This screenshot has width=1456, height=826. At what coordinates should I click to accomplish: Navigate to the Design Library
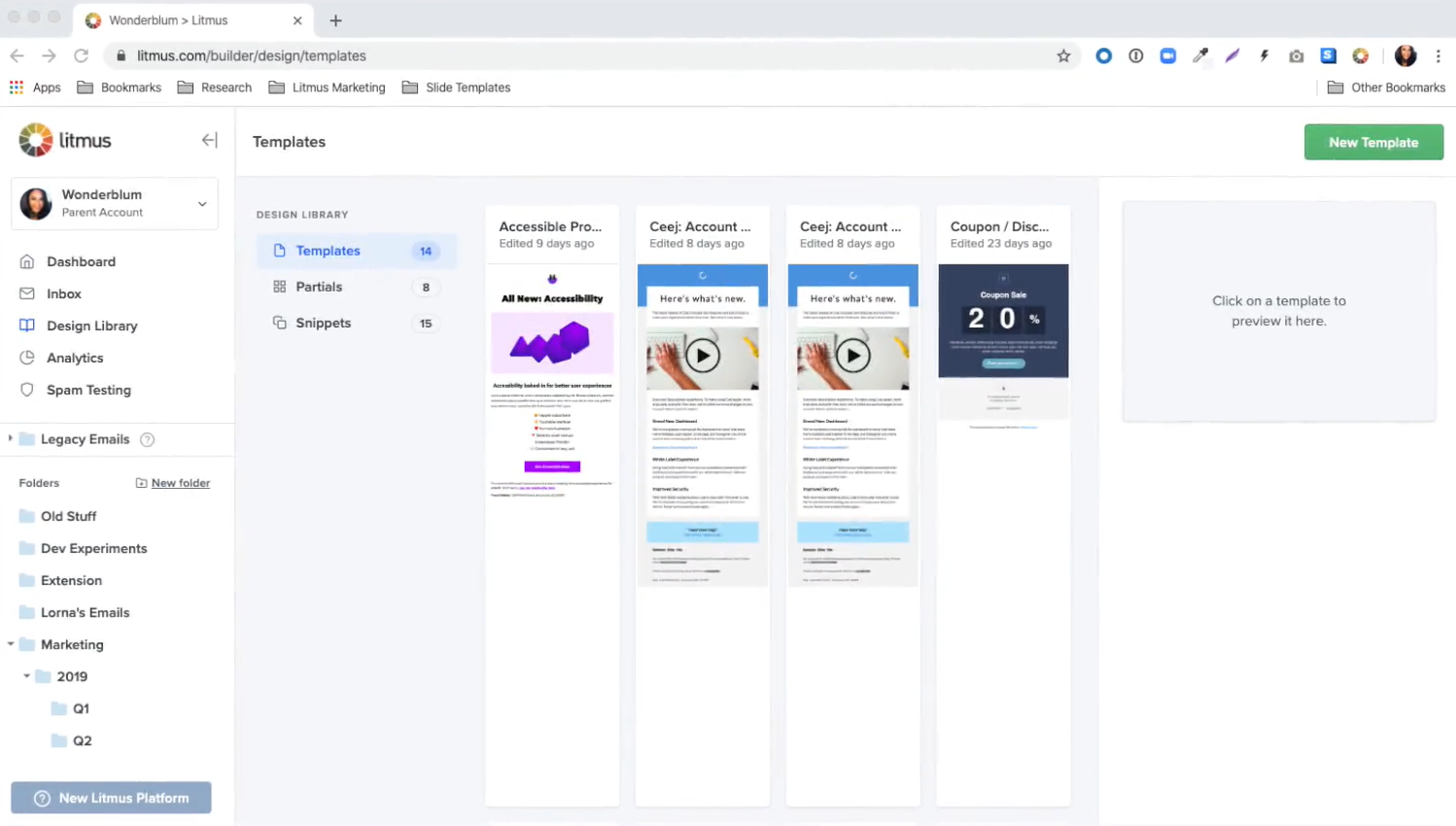90,326
